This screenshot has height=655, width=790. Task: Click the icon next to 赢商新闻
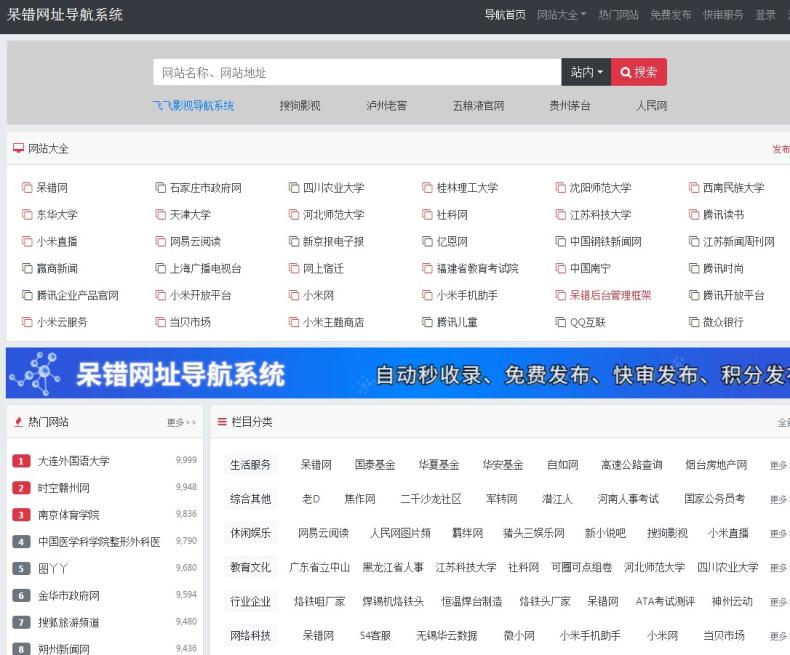point(27,268)
